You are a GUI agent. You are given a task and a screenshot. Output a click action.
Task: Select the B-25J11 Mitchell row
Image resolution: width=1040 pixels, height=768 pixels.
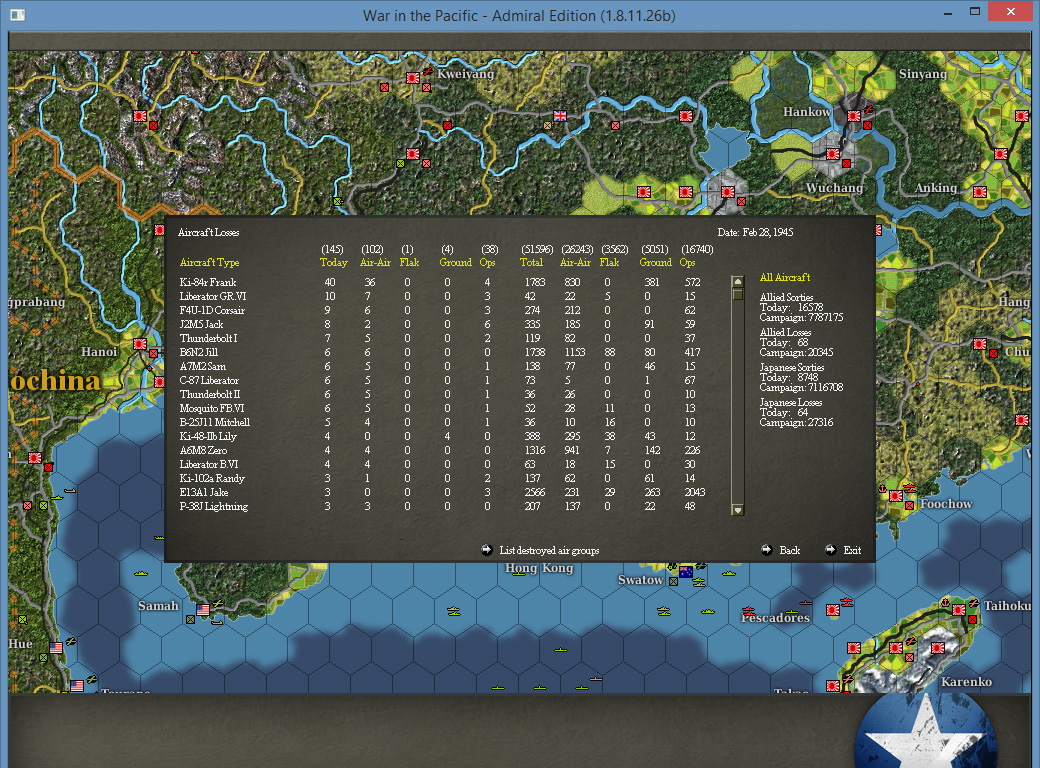click(x=441, y=422)
